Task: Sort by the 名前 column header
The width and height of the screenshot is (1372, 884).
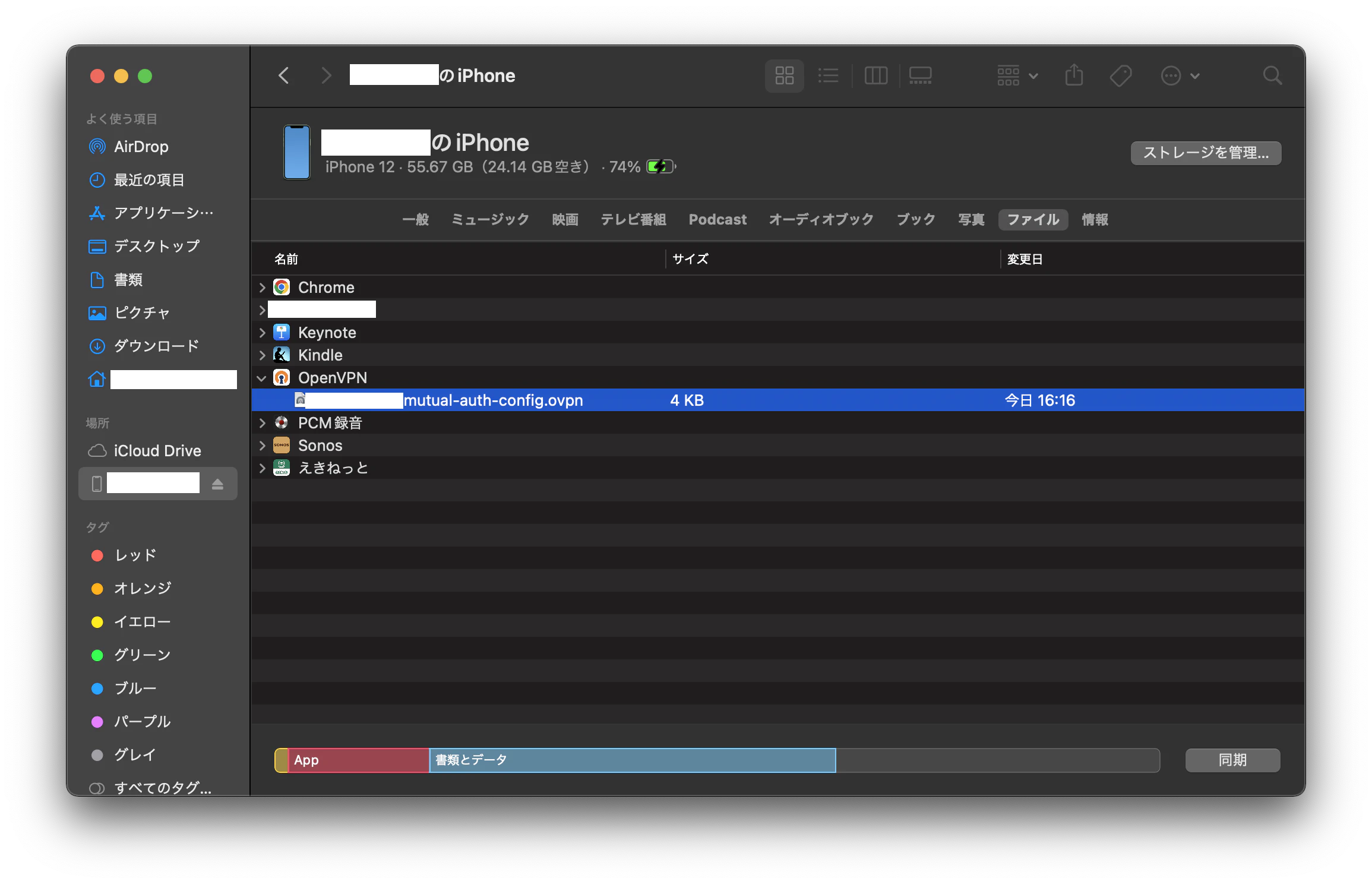Action: pos(286,259)
